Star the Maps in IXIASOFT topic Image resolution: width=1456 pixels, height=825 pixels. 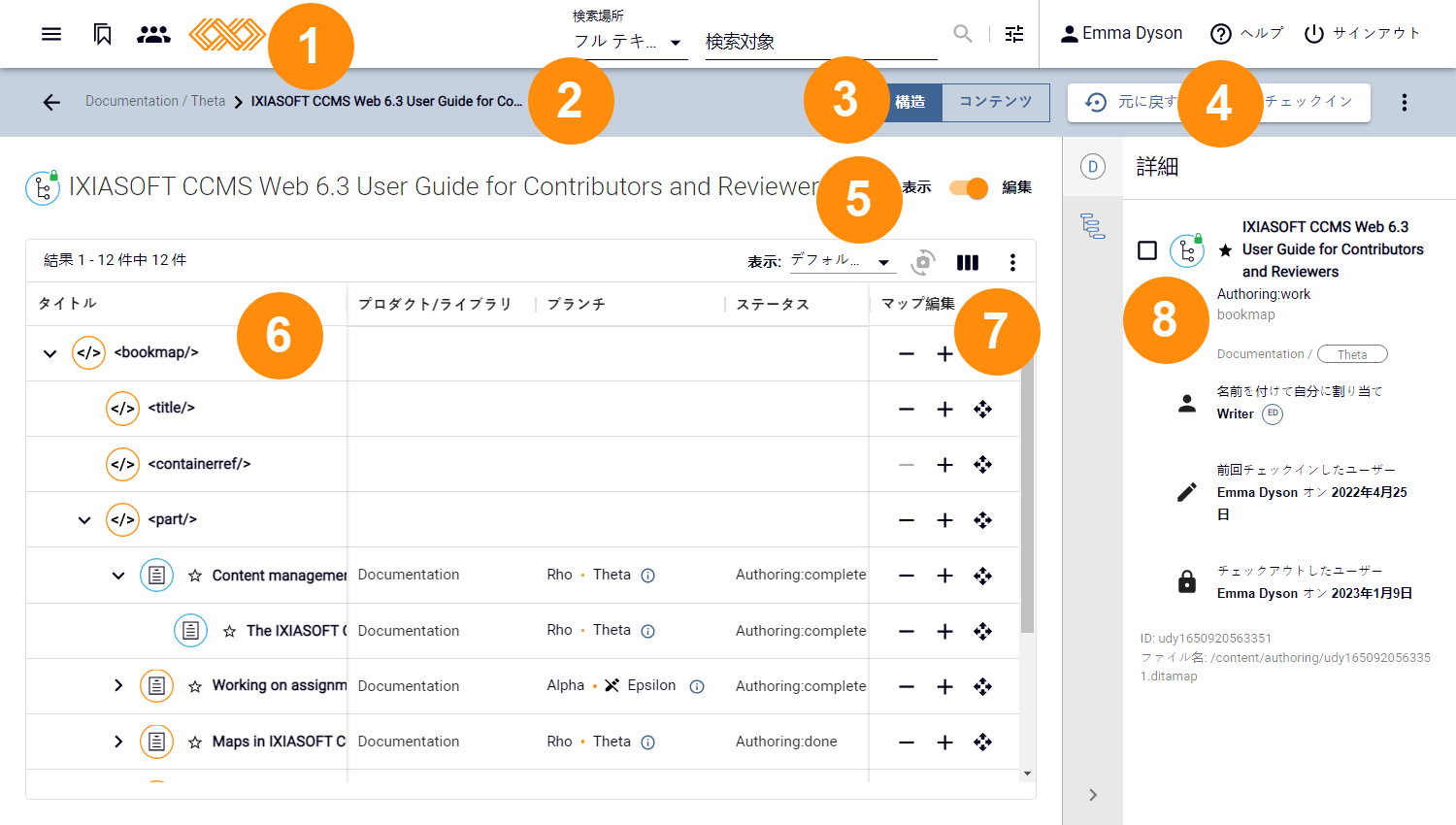tap(195, 742)
